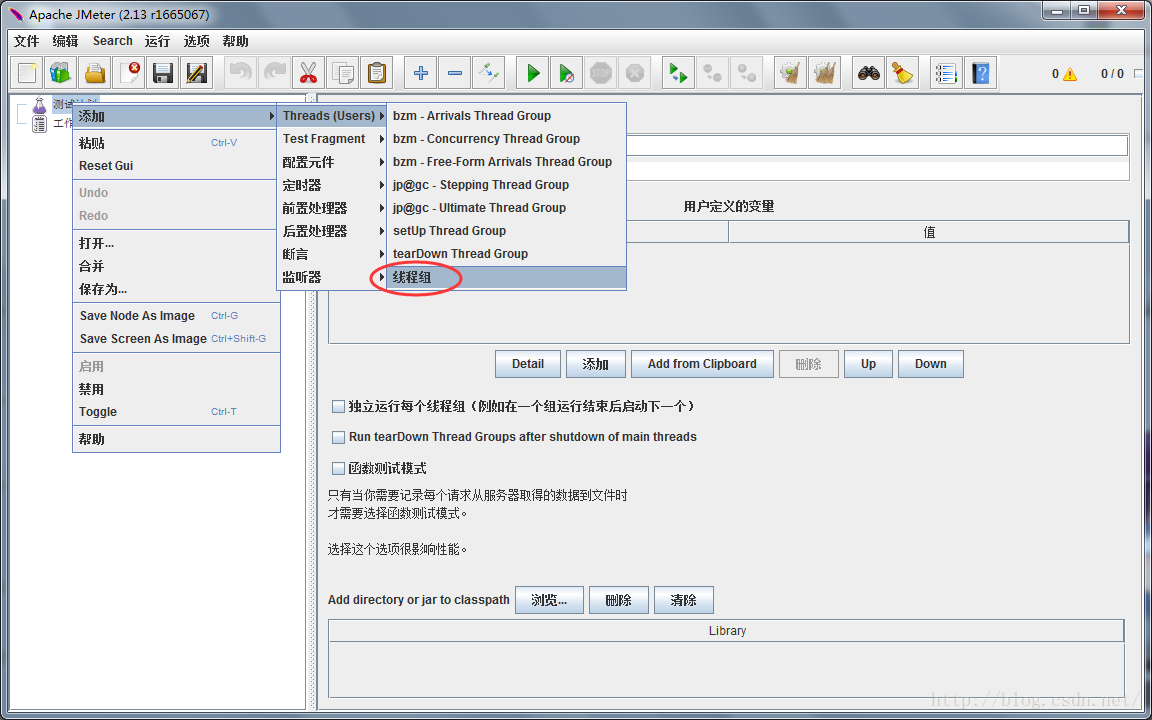Click the red Stop sign icon

pos(601,73)
